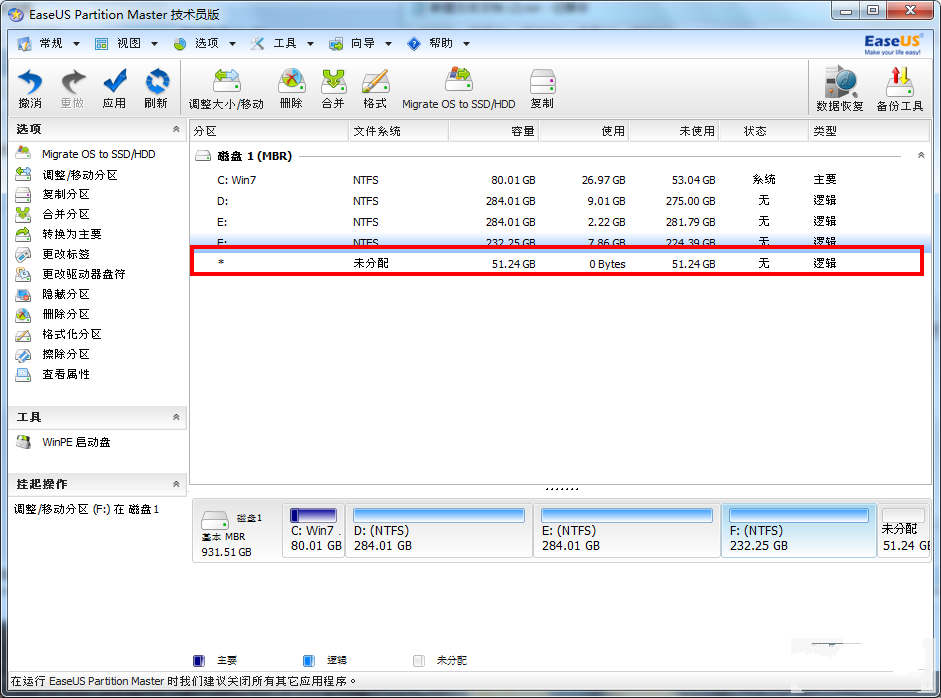The height and width of the screenshot is (698, 941).
Task: Sort by the 使用 column header
Action: [584, 131]
